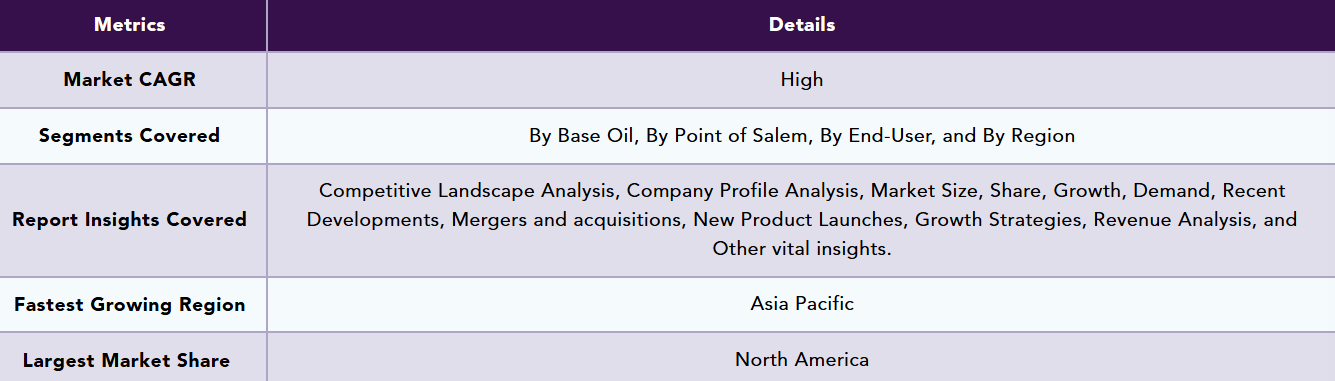The height and width of the screenshot is (381, 1335).
Task: Click the 'By Point of Salem' text
Action: tap(727, 136)
